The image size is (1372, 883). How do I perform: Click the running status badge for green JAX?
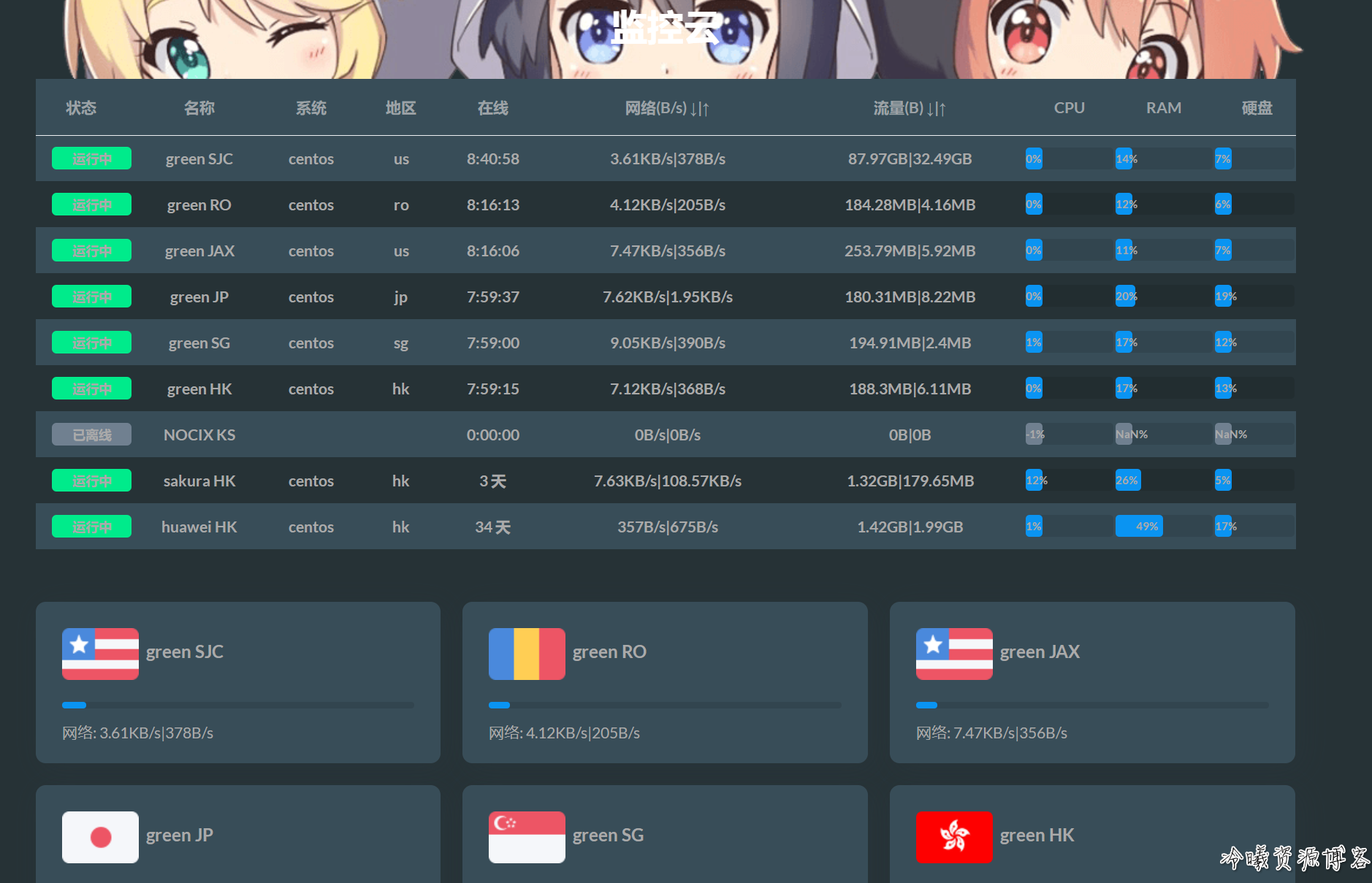91,251
